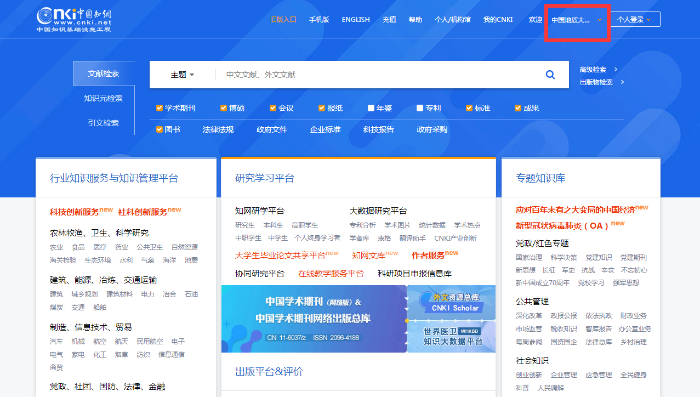This screenshot has width=700, height=397.
Task: Toggle the 标准 checkbox
Action: (x=469, y=108)
